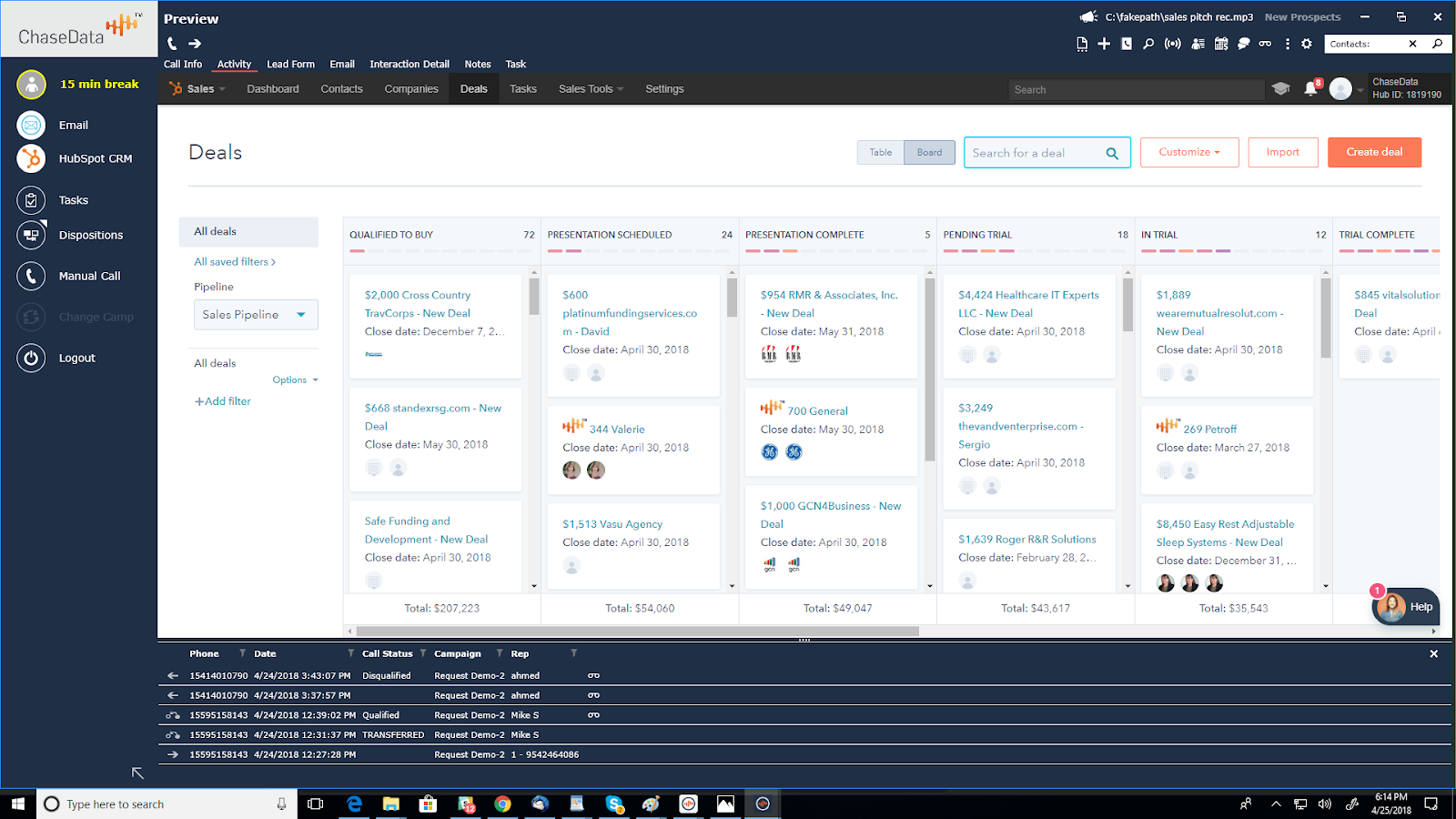1456x819 pixels.
Task: Open the notifications bell showing 8 alerts
Action: pyautogui.click(x=1310, y=88)
